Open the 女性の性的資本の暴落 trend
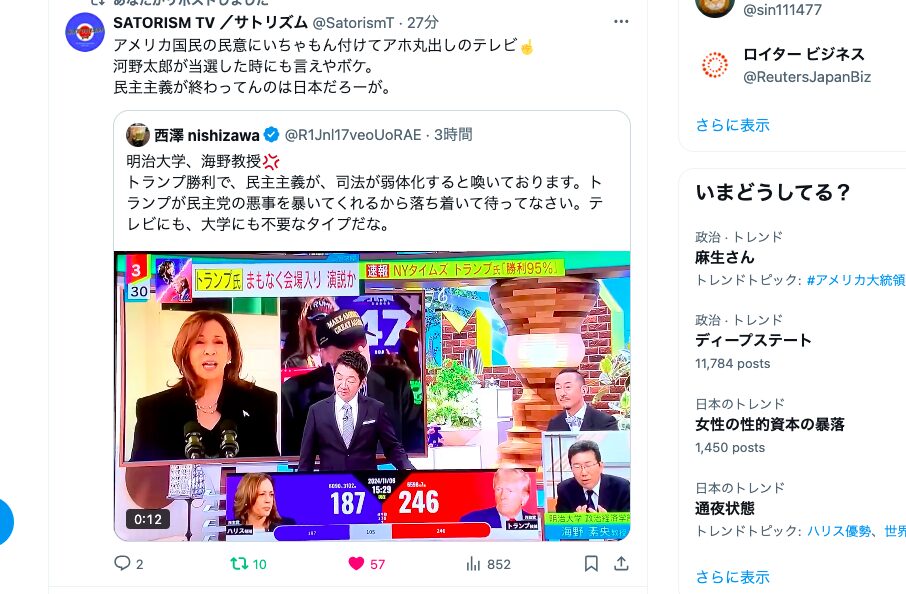 [770, 424]
